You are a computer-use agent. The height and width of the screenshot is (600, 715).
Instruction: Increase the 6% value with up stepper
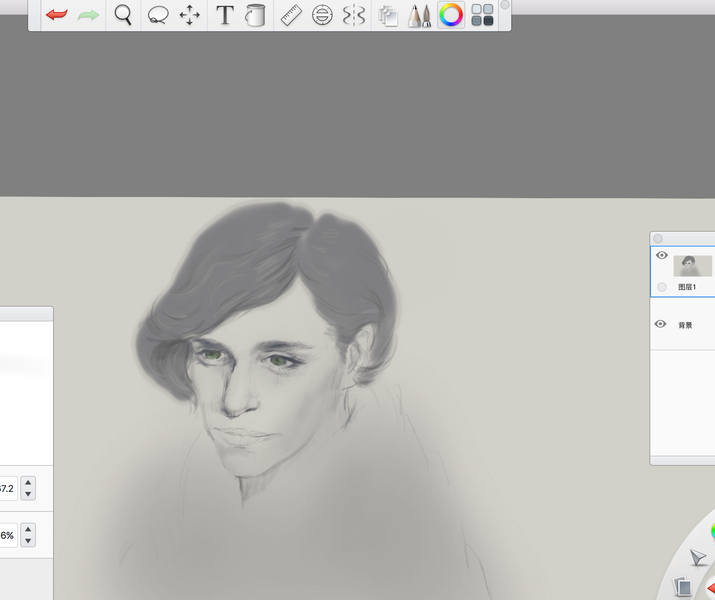coord(28,529)
